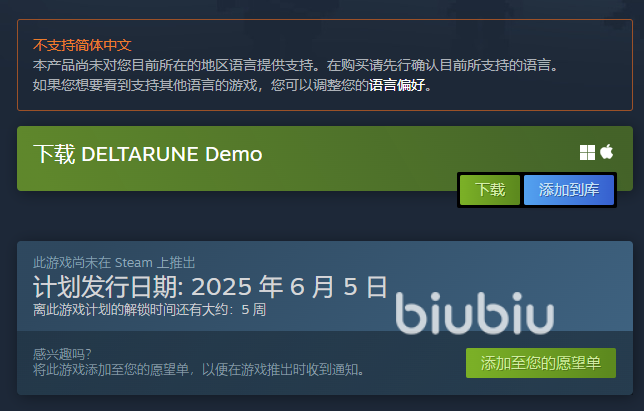Click the orange 不支持简体中文 warning title
This screenshot has height=411, width=644.
tap(82, 45)
